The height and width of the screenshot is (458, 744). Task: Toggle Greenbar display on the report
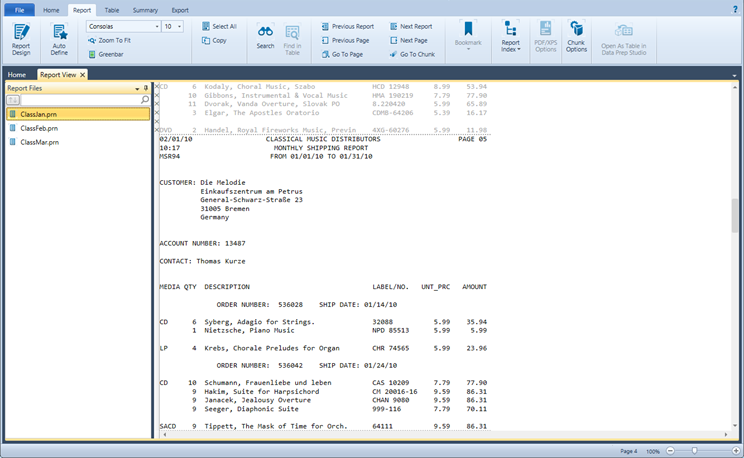pyautogui.click(x=92, y=54)
